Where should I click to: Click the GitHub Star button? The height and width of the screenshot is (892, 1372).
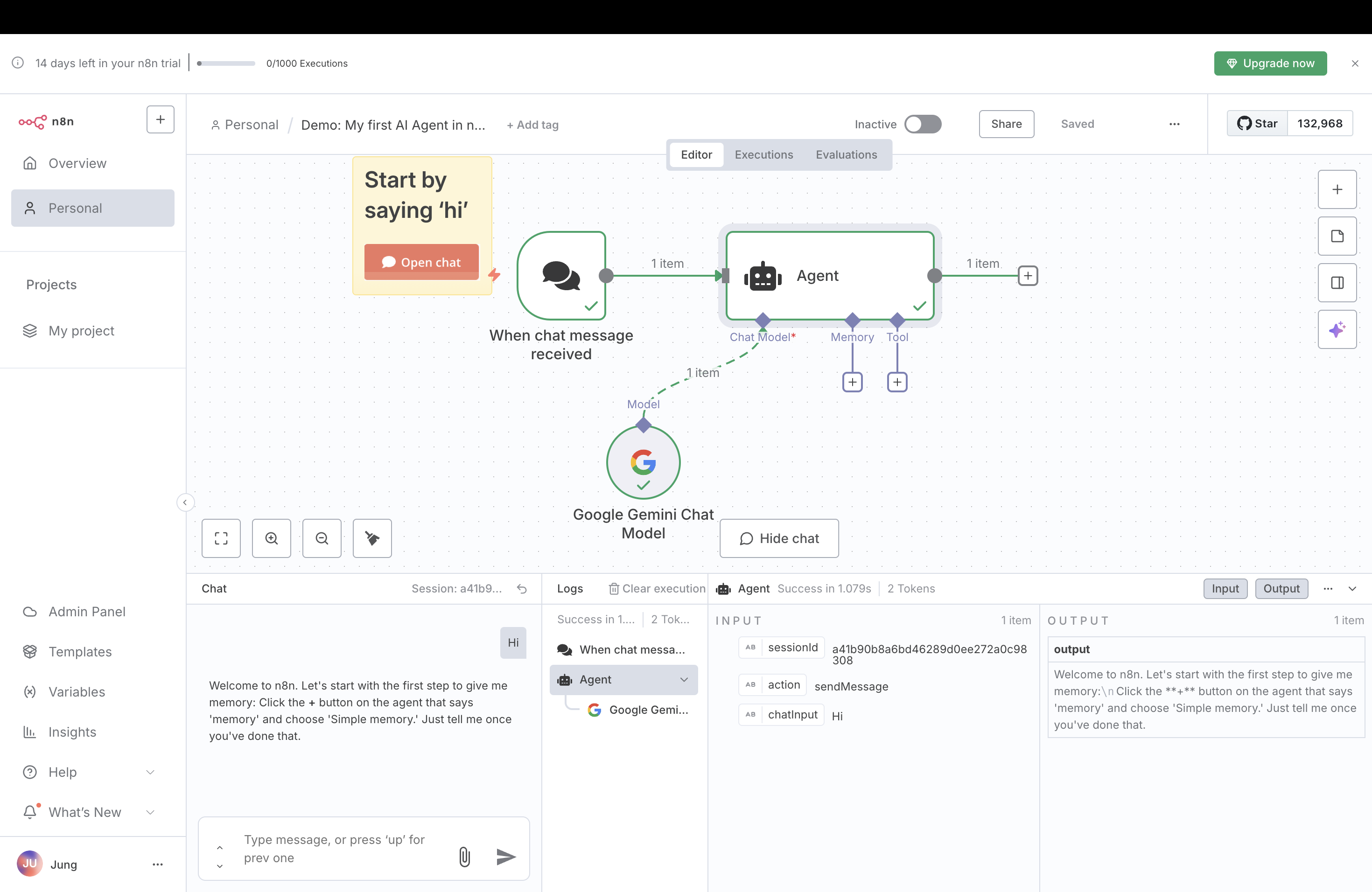point(1257,123)
